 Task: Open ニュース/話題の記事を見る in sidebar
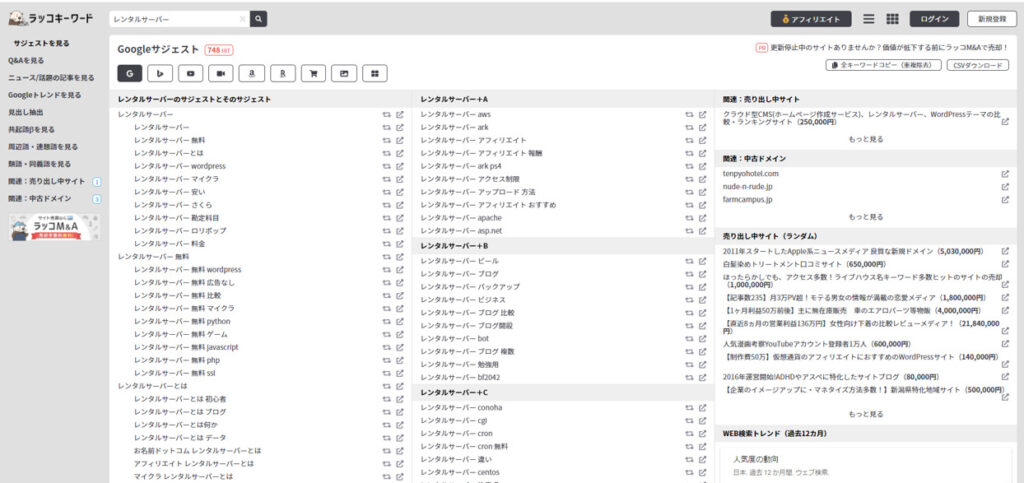(51, 78)
